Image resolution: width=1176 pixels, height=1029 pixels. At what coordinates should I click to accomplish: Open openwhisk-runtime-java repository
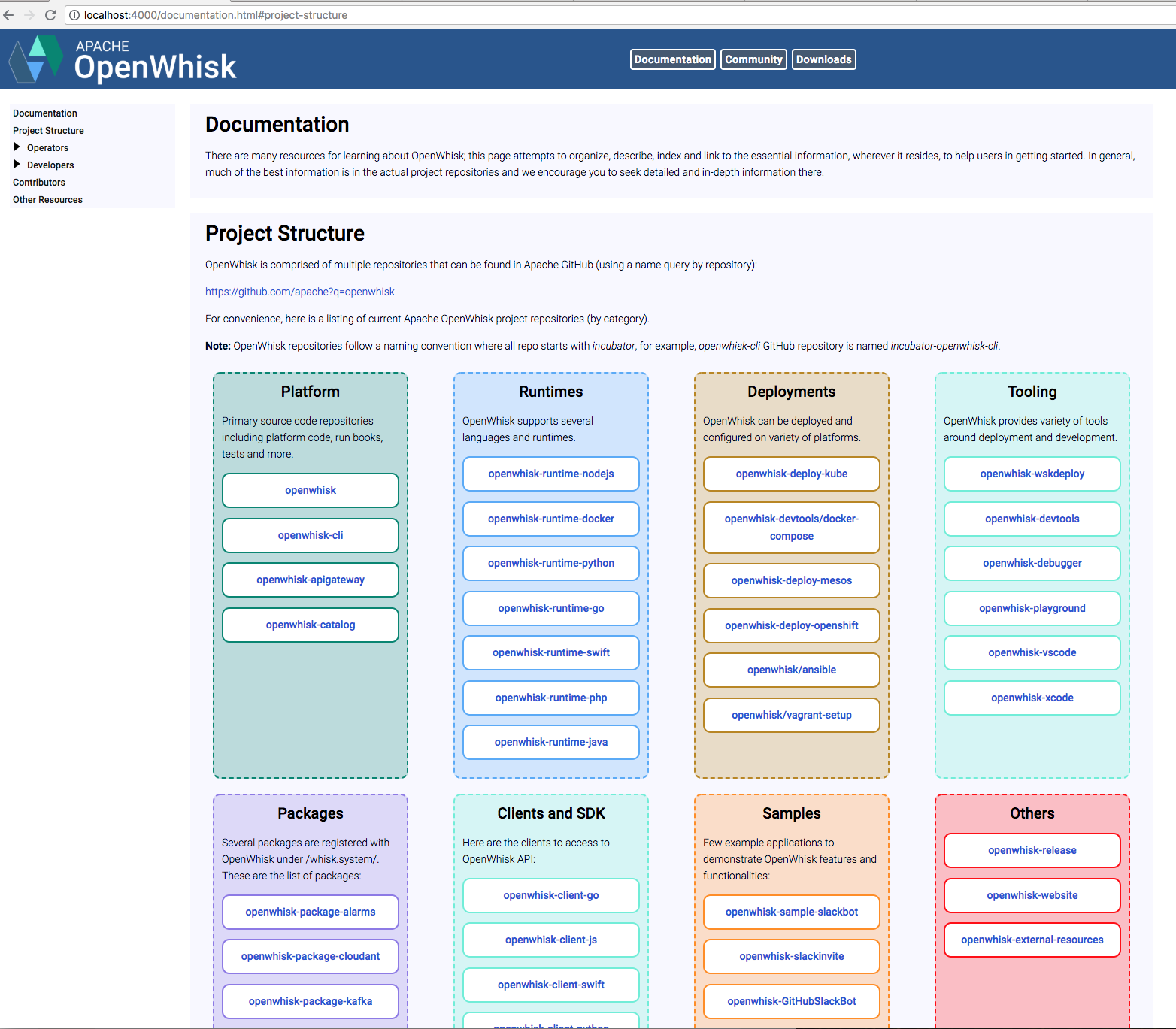click(x=551, y=742)
